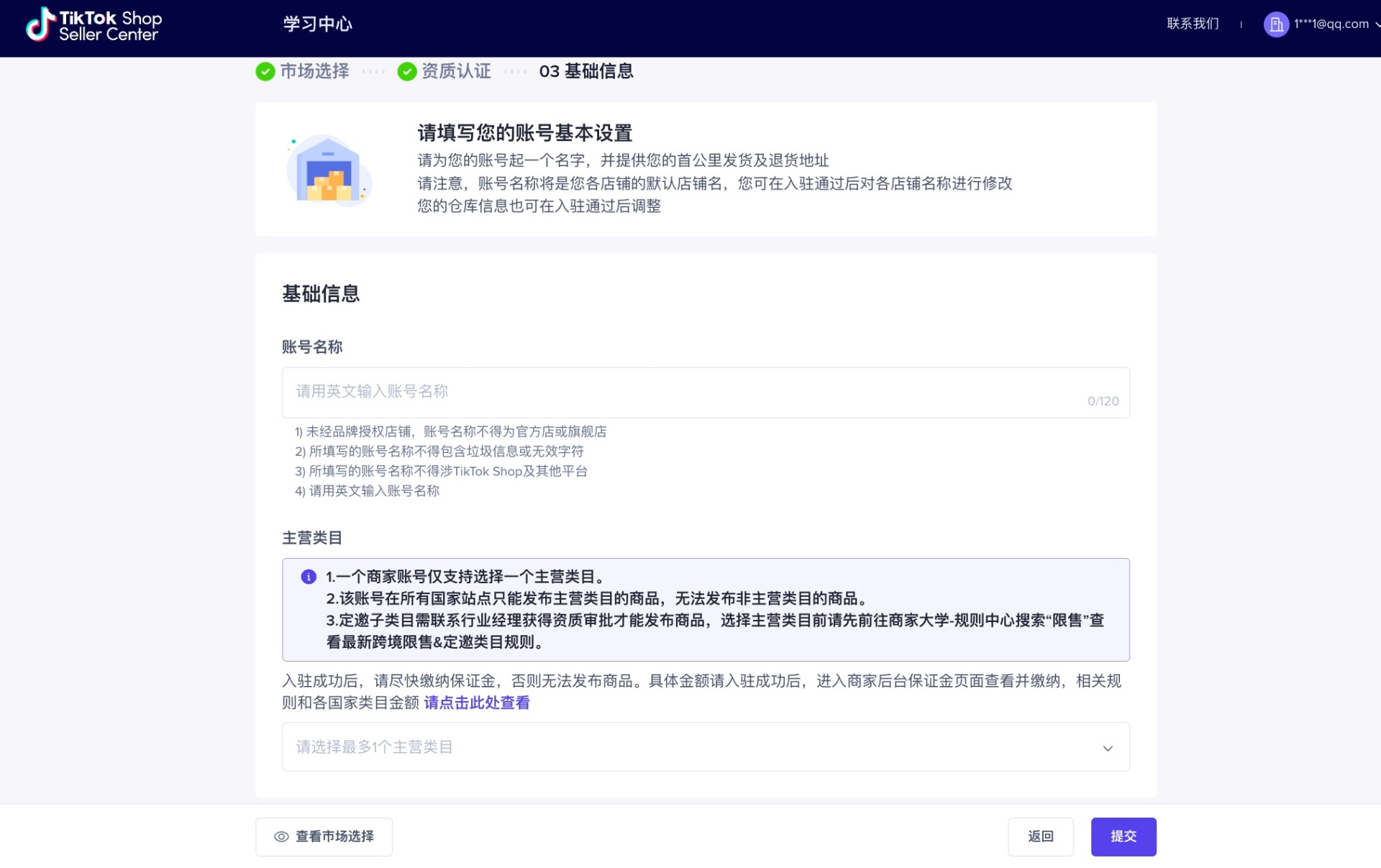The height and width of the screenshot is (868, 1381).
Task: Click the 账号名称 input field
Action: coord(705,392)
